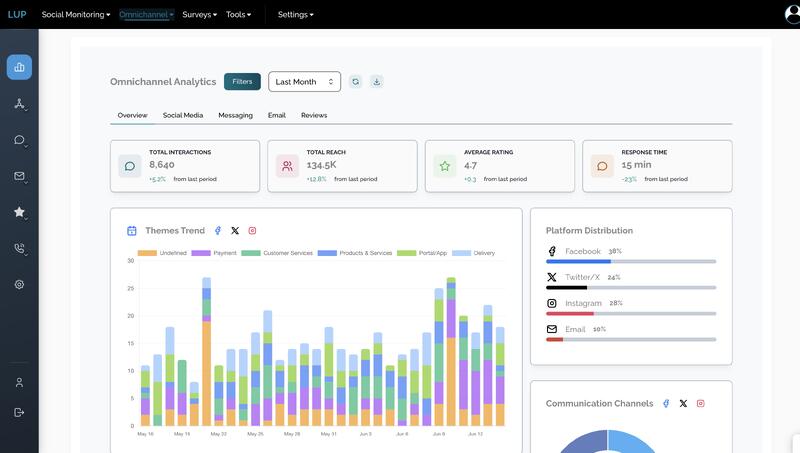The width and height of the screenshot is (800, 453).
Task: Click the Omnichannel Analytics heading
Action: [x=163, y=82]
